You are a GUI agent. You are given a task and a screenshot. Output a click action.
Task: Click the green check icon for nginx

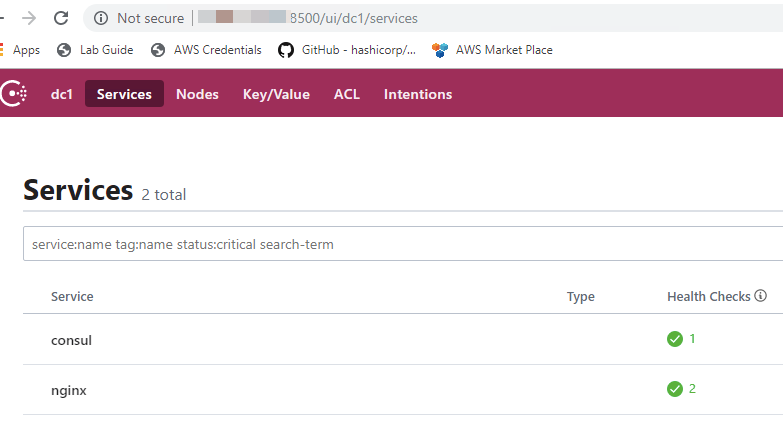coord(675,389)
